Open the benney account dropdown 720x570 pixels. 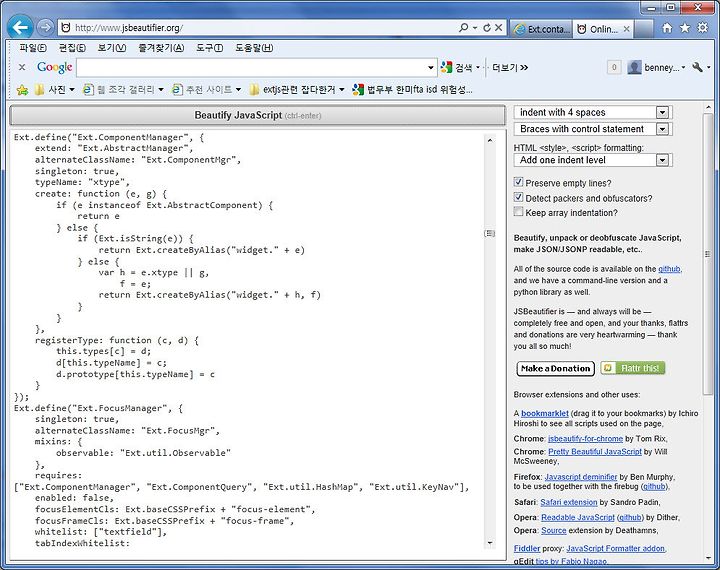click(683, 68)
